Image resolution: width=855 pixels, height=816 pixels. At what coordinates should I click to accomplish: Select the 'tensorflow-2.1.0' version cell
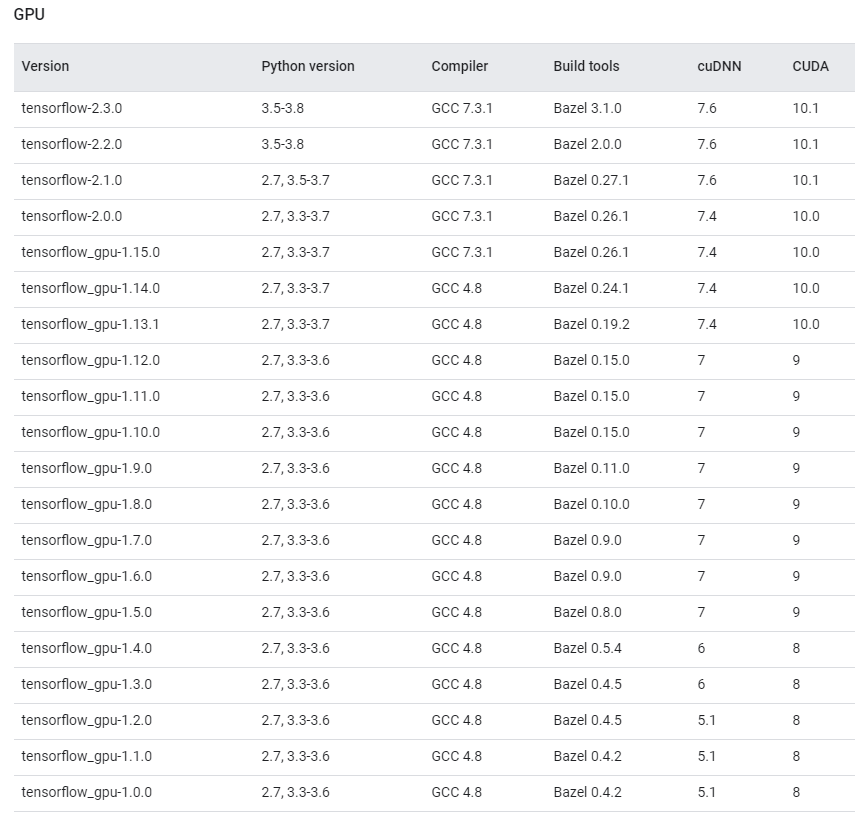click(71, 180)
